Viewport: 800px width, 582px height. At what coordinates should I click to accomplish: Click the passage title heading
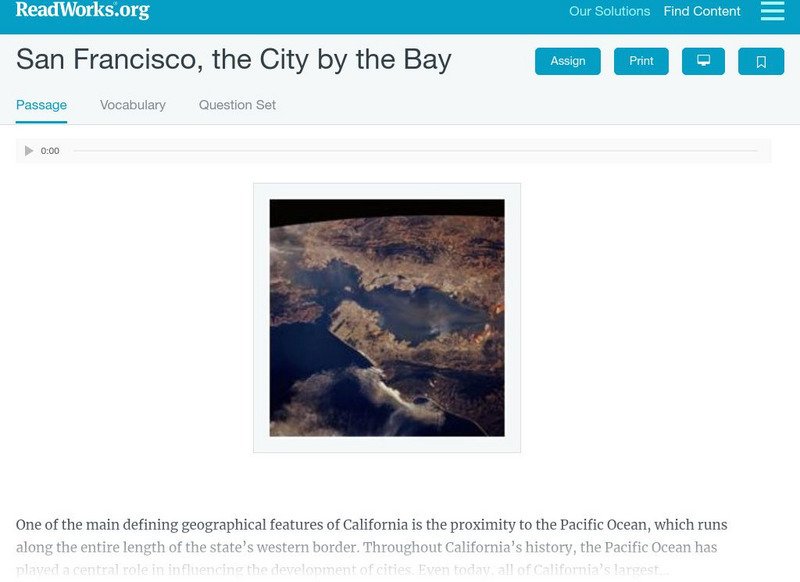(234, 59)
